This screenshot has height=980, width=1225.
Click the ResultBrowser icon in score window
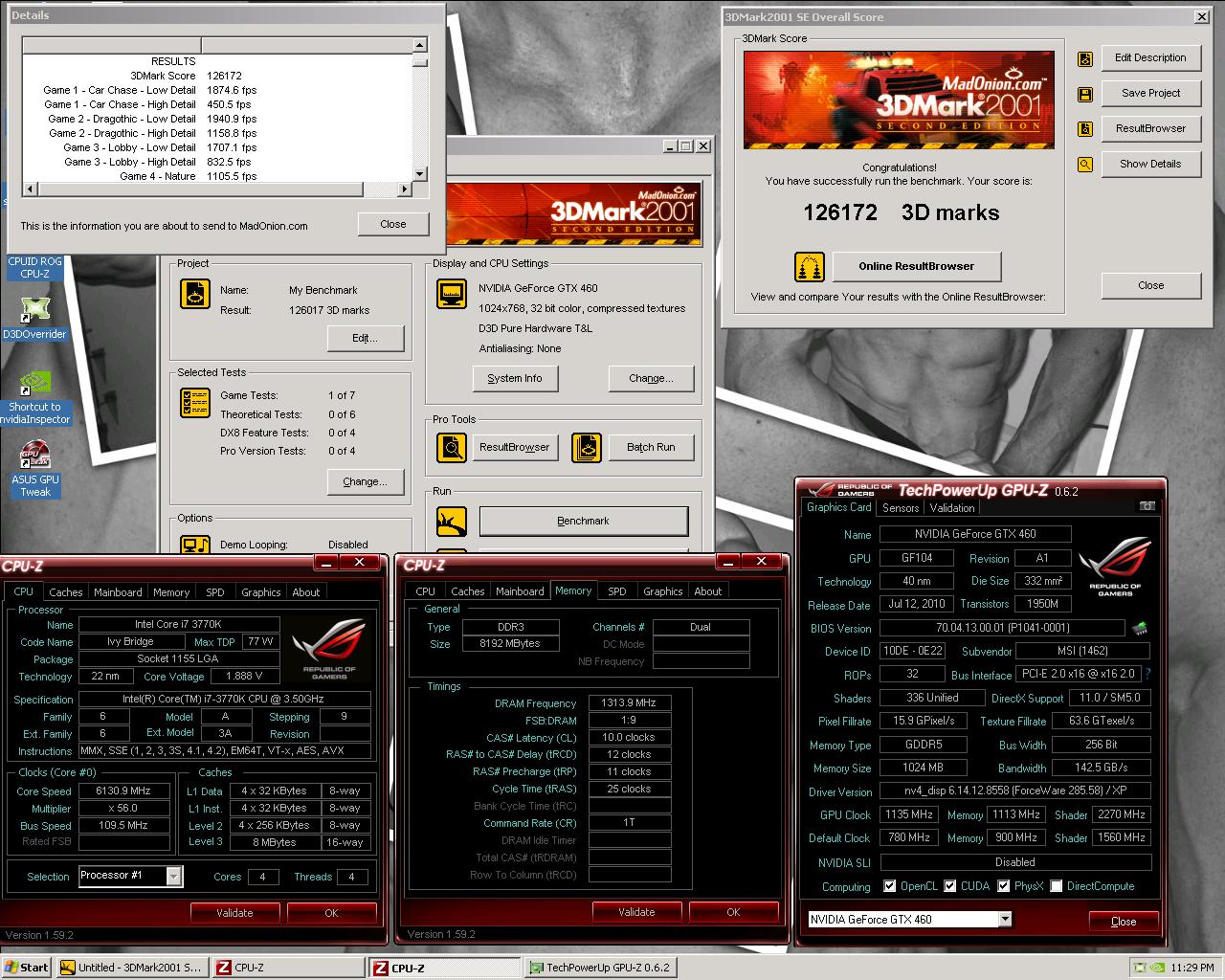coord(1085,129)
